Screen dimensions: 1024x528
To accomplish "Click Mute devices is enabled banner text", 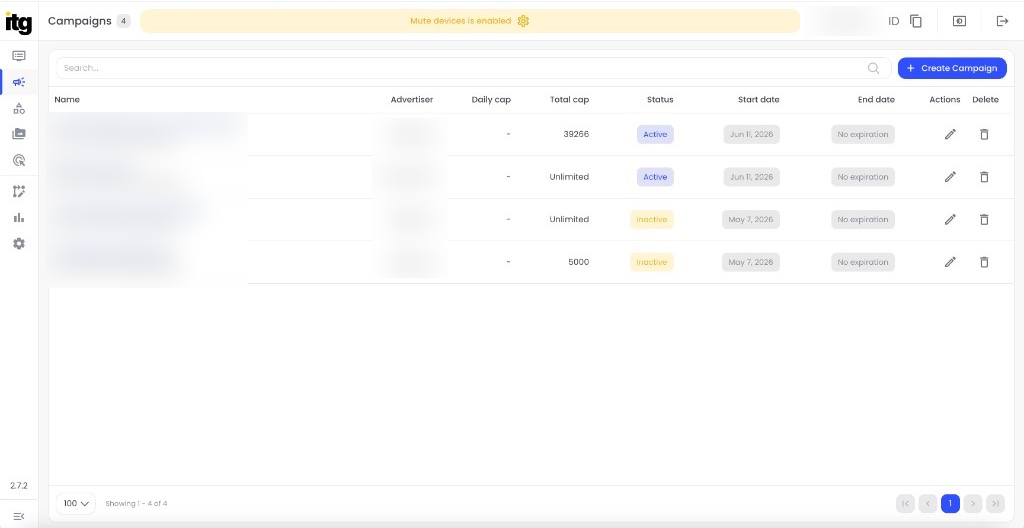I will [x=460, y=21].
